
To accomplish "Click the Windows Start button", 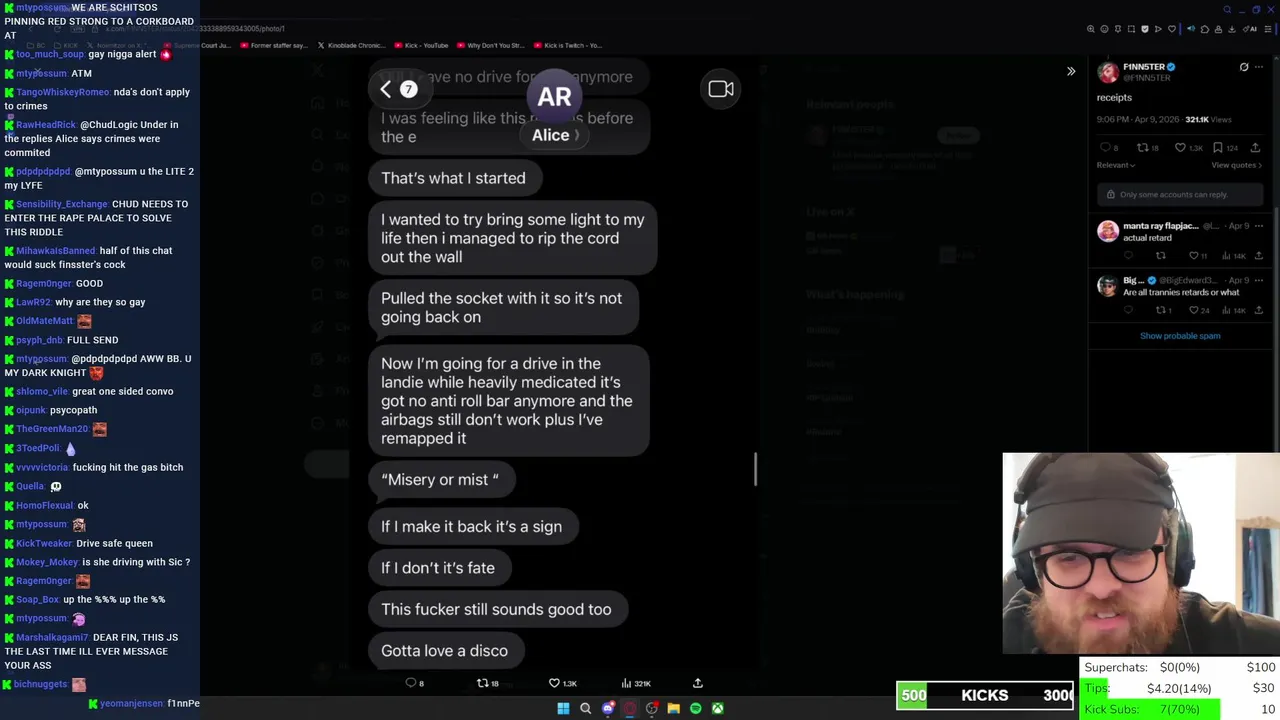I will pos(563,708).
